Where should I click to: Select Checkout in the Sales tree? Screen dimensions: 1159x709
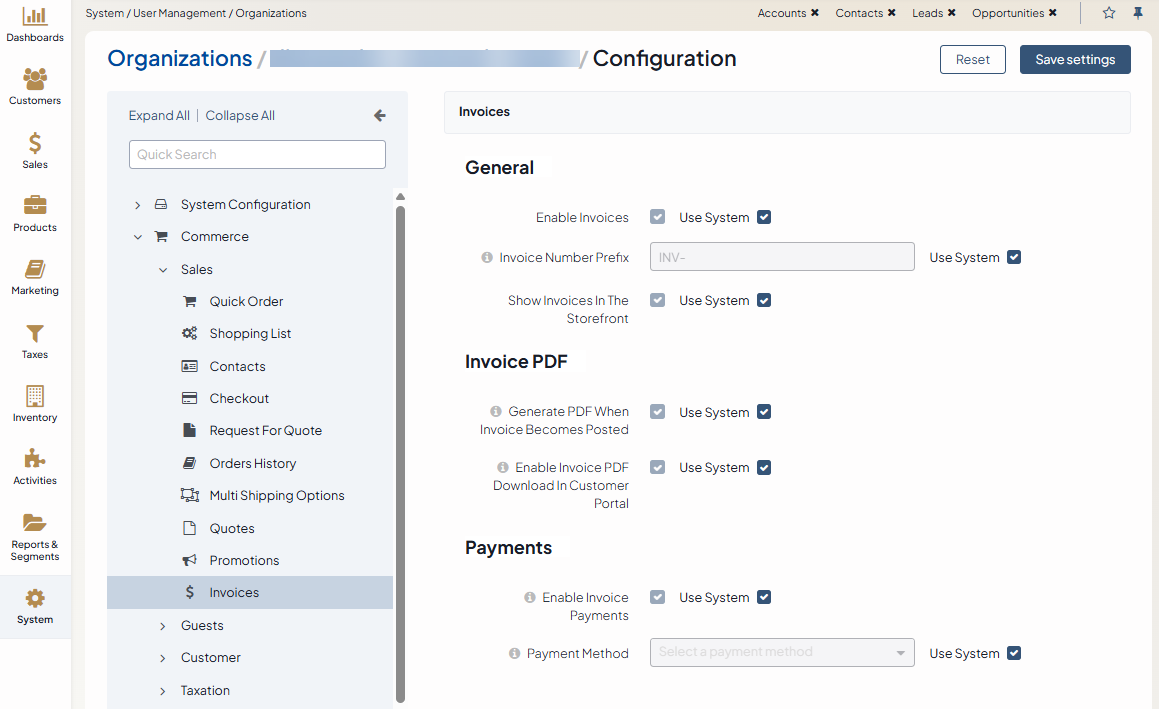coord(239,398)
